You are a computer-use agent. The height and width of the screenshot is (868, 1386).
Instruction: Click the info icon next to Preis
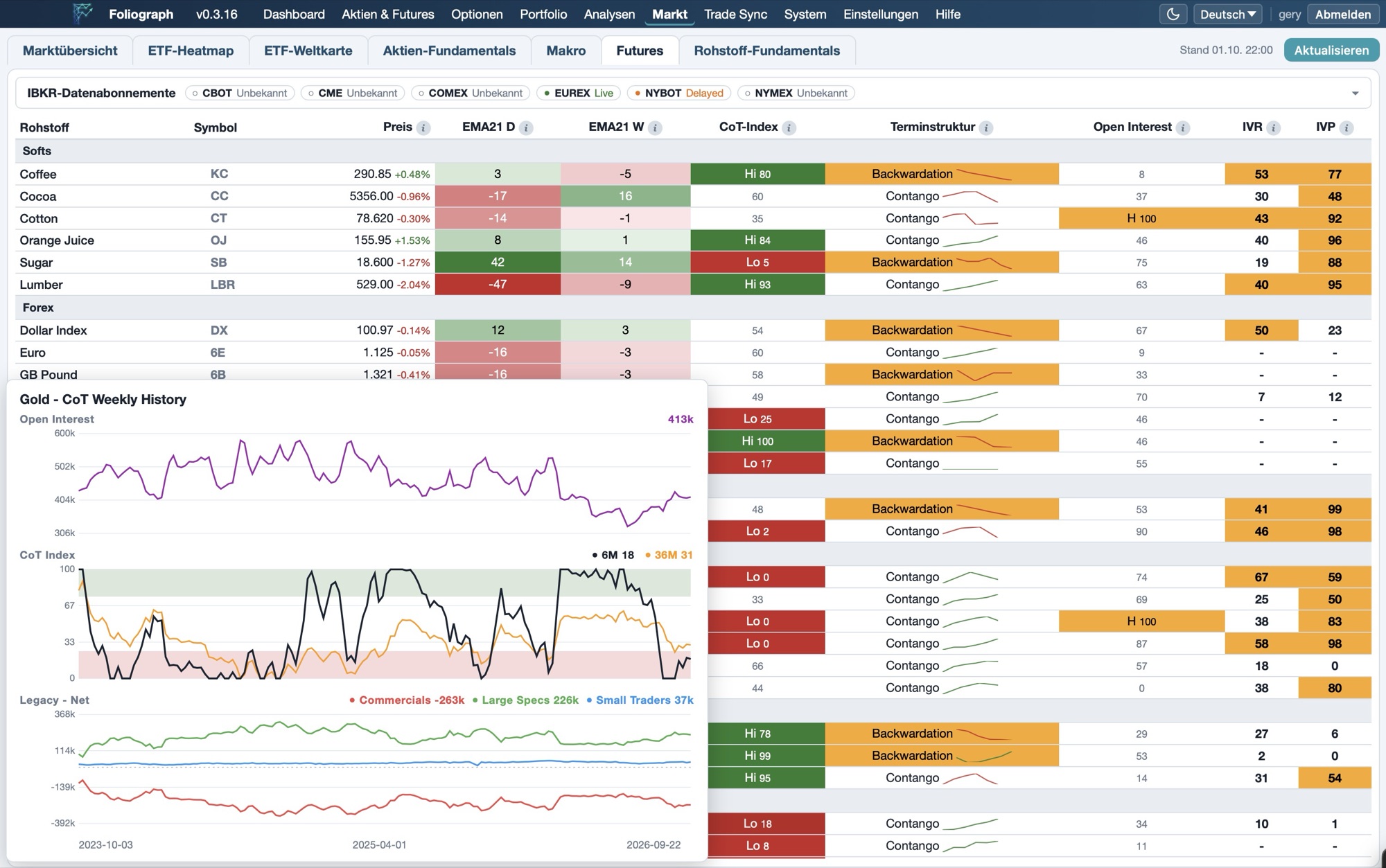[x=423, y=128]
